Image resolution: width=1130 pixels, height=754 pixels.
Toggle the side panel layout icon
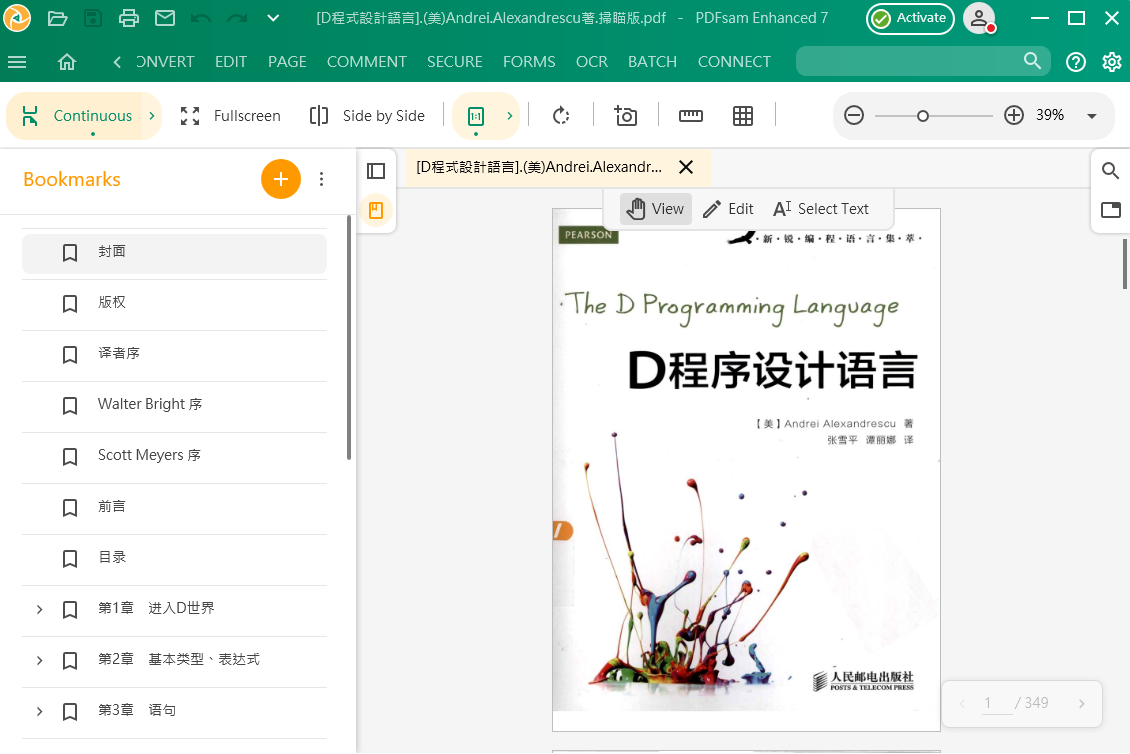coord(376,171)
